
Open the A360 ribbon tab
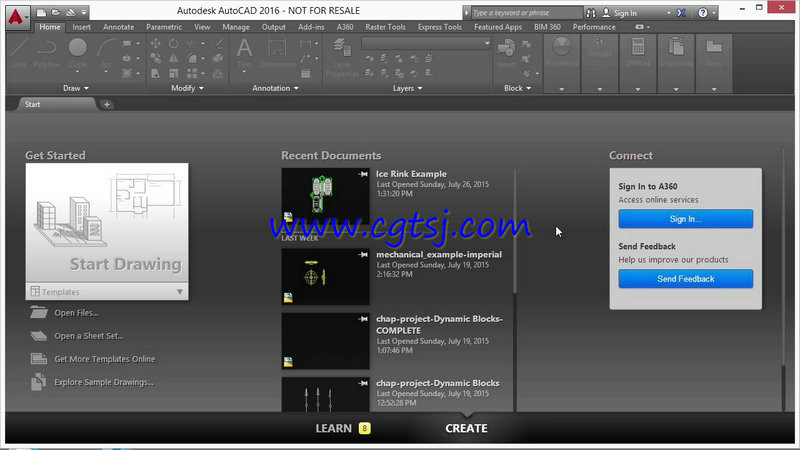coord(345,27)
